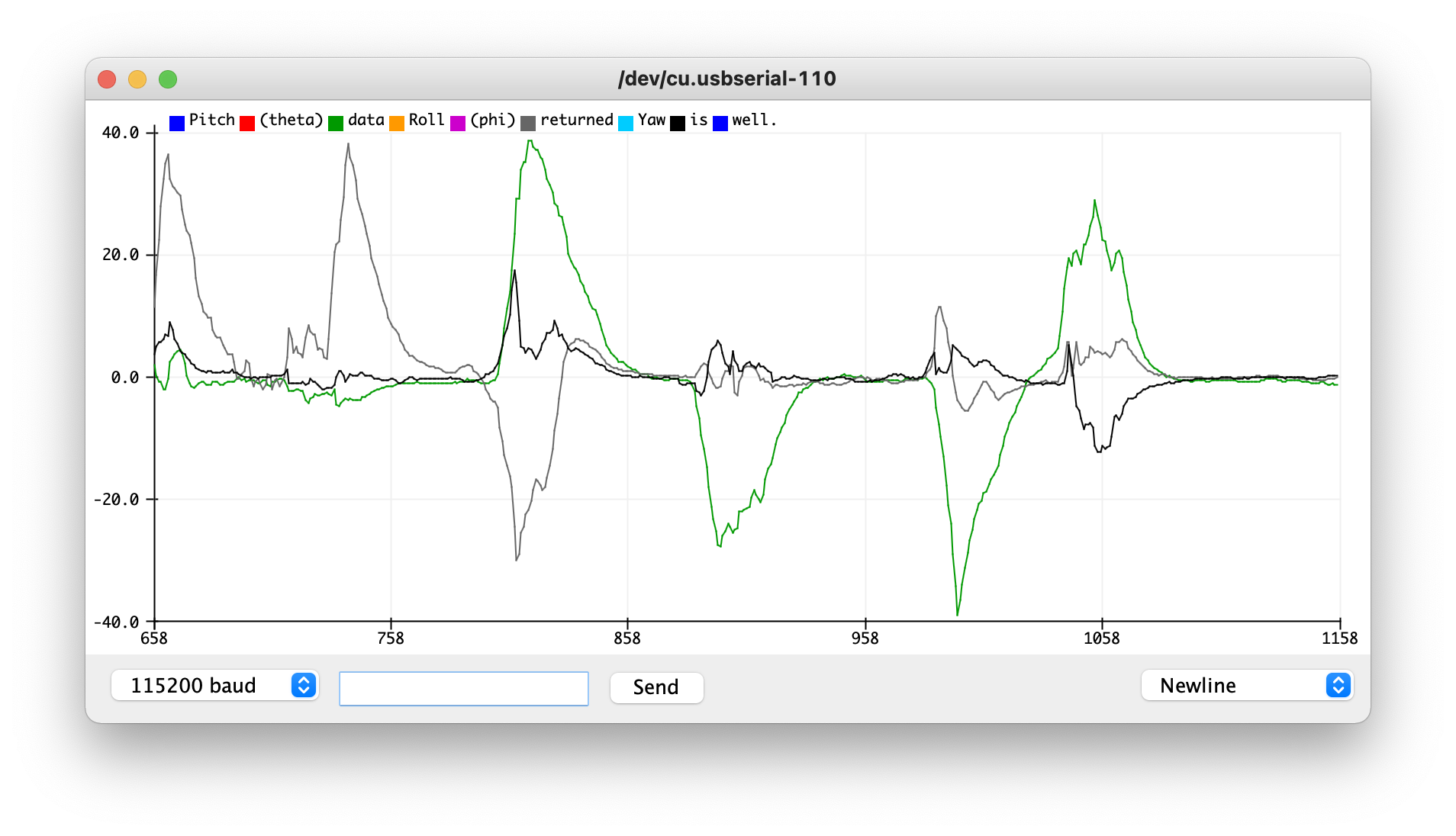Click the 'Pitch' legend label
Screen dimensions: 1456x836
(x=212, y=120)
